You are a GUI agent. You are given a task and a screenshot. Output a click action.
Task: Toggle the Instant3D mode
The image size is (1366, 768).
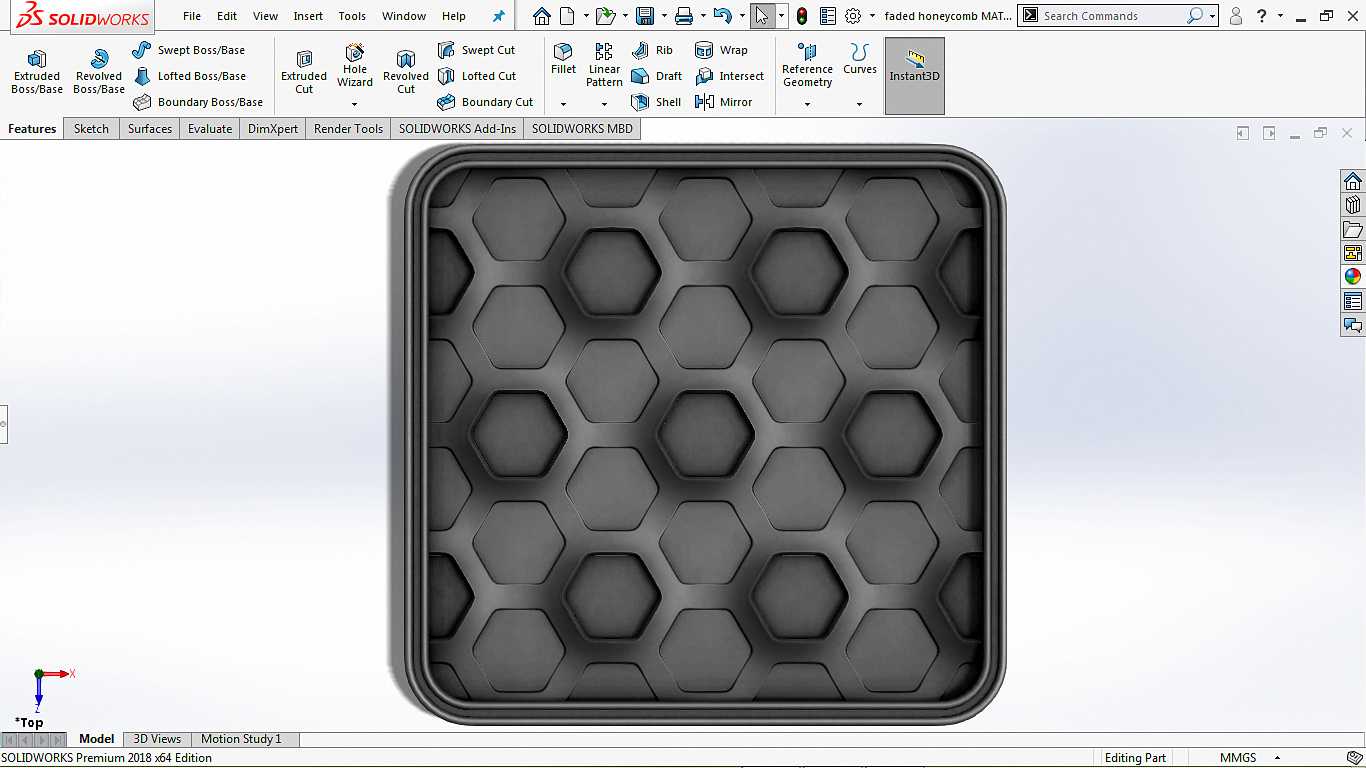click(915, 76)
